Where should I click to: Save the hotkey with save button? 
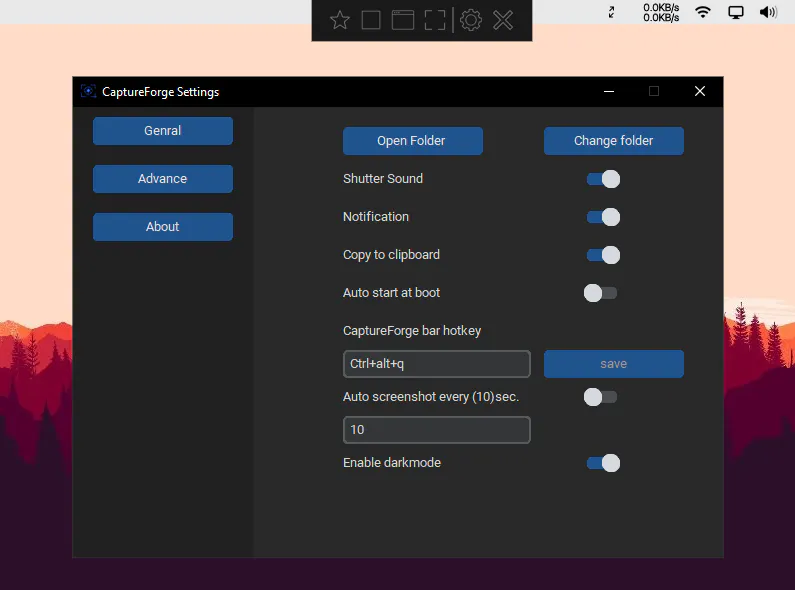point(613,364)
